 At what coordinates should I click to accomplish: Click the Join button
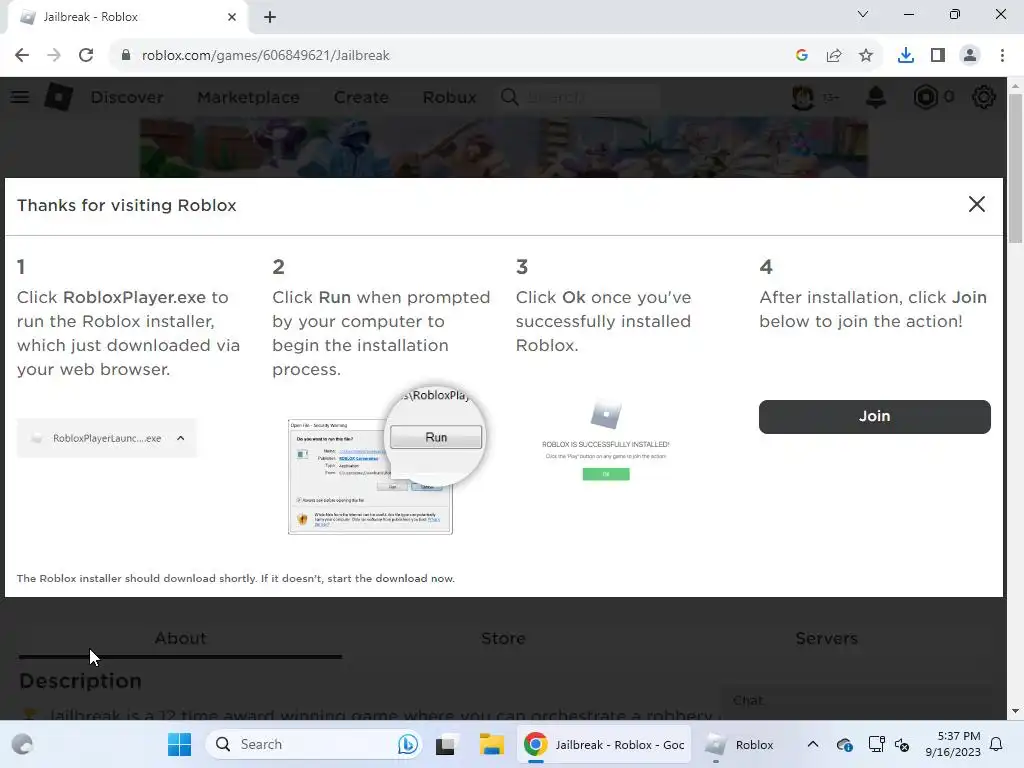tap(874, 417)
